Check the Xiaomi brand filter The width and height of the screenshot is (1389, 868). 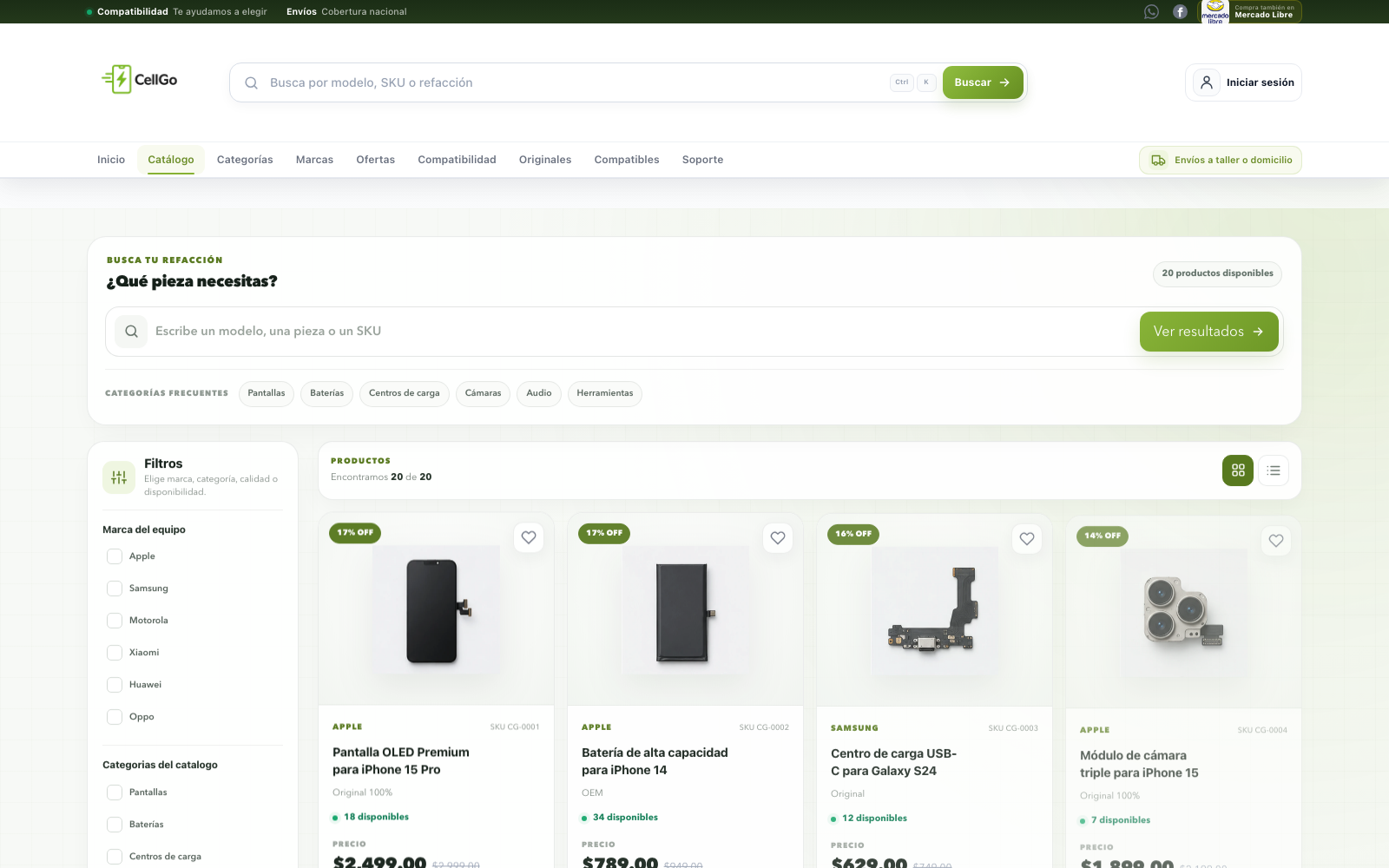click(115, 653)
